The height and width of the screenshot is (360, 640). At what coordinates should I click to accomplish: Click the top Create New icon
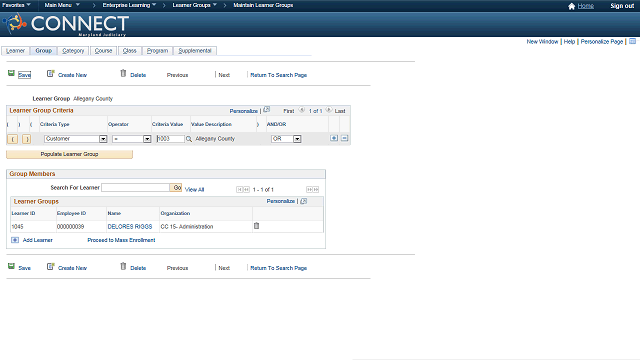point(51,73)
